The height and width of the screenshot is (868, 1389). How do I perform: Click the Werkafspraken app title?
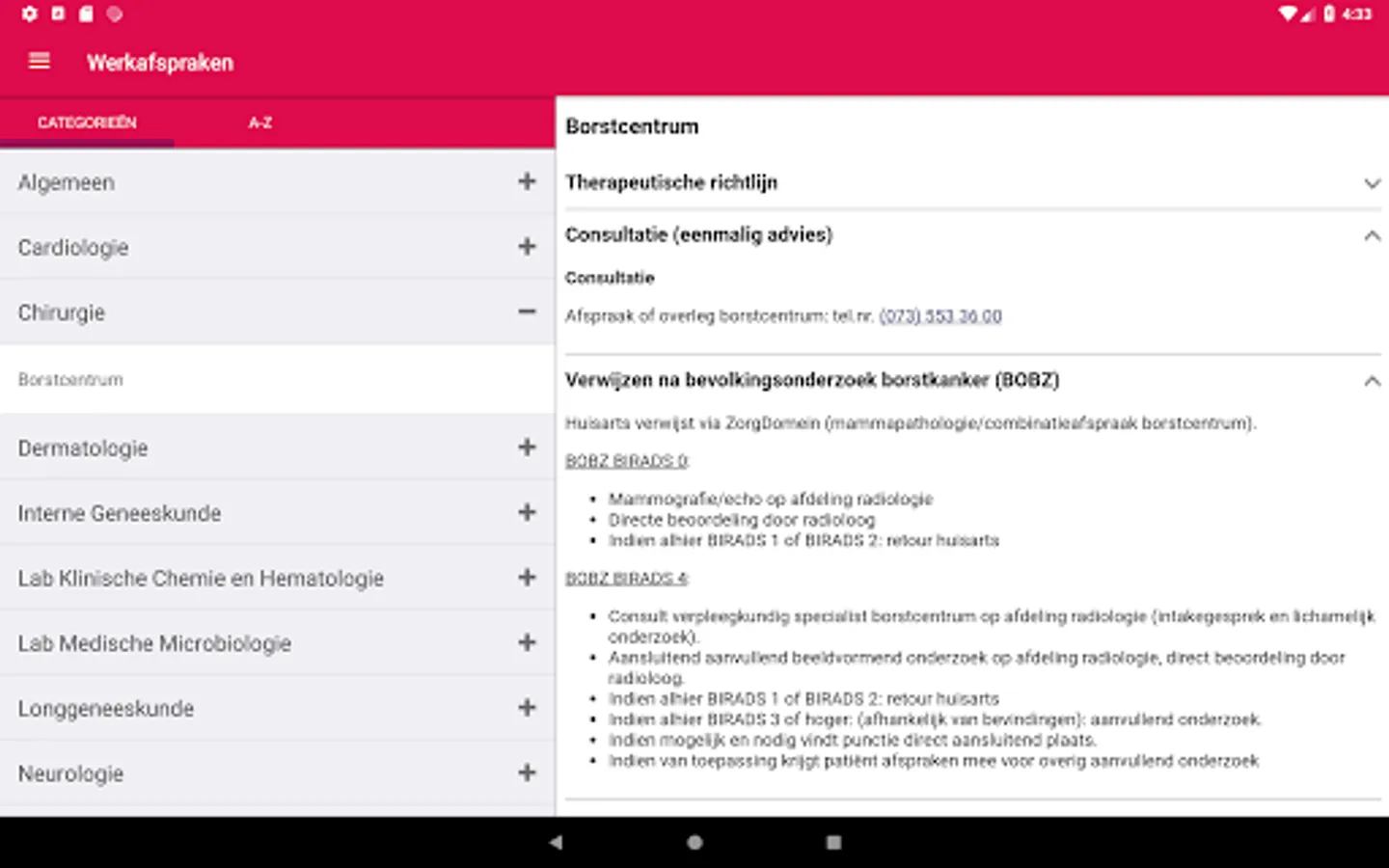(x=160, y=63)
